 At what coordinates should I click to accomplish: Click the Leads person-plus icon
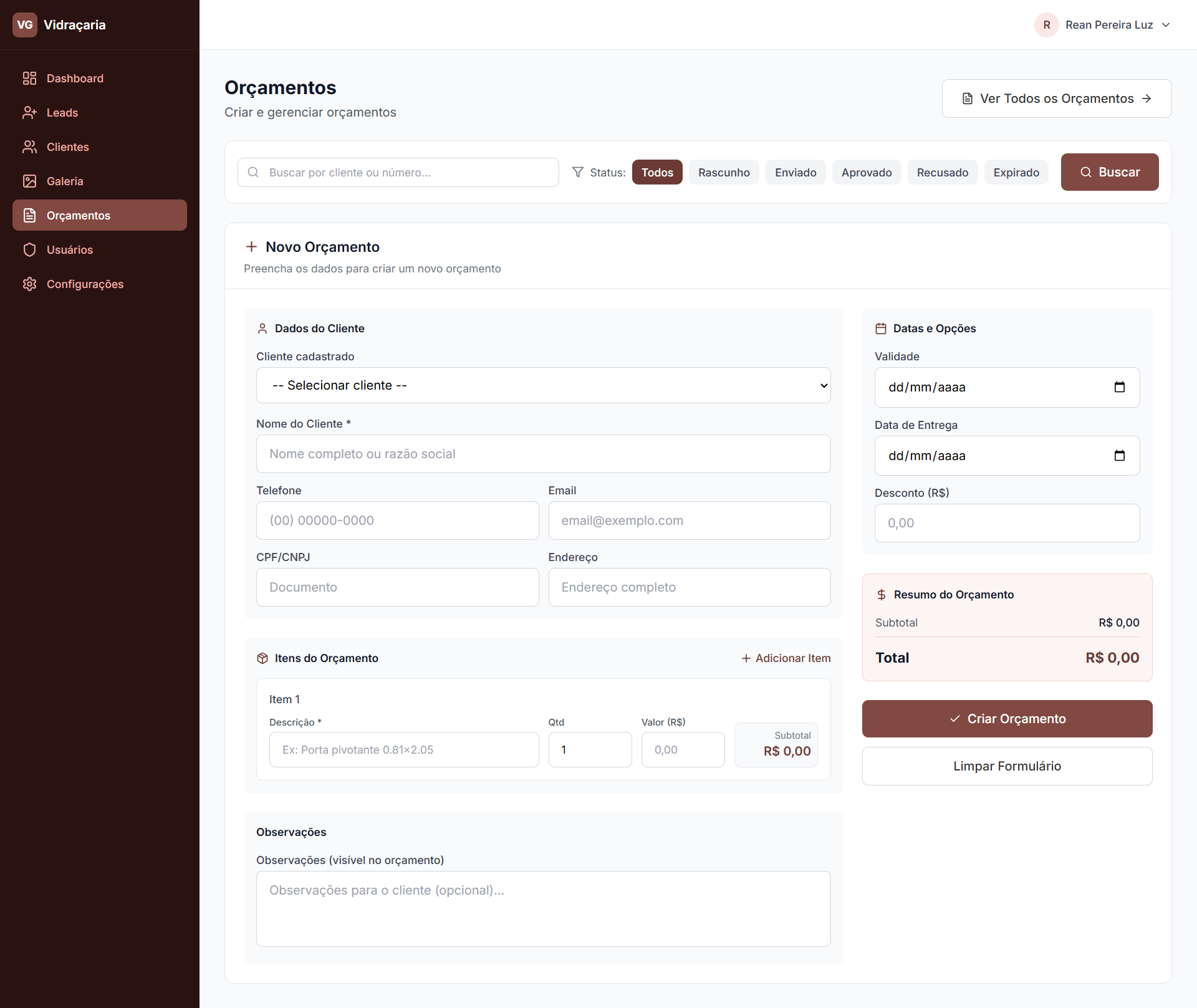coord(29,112)
